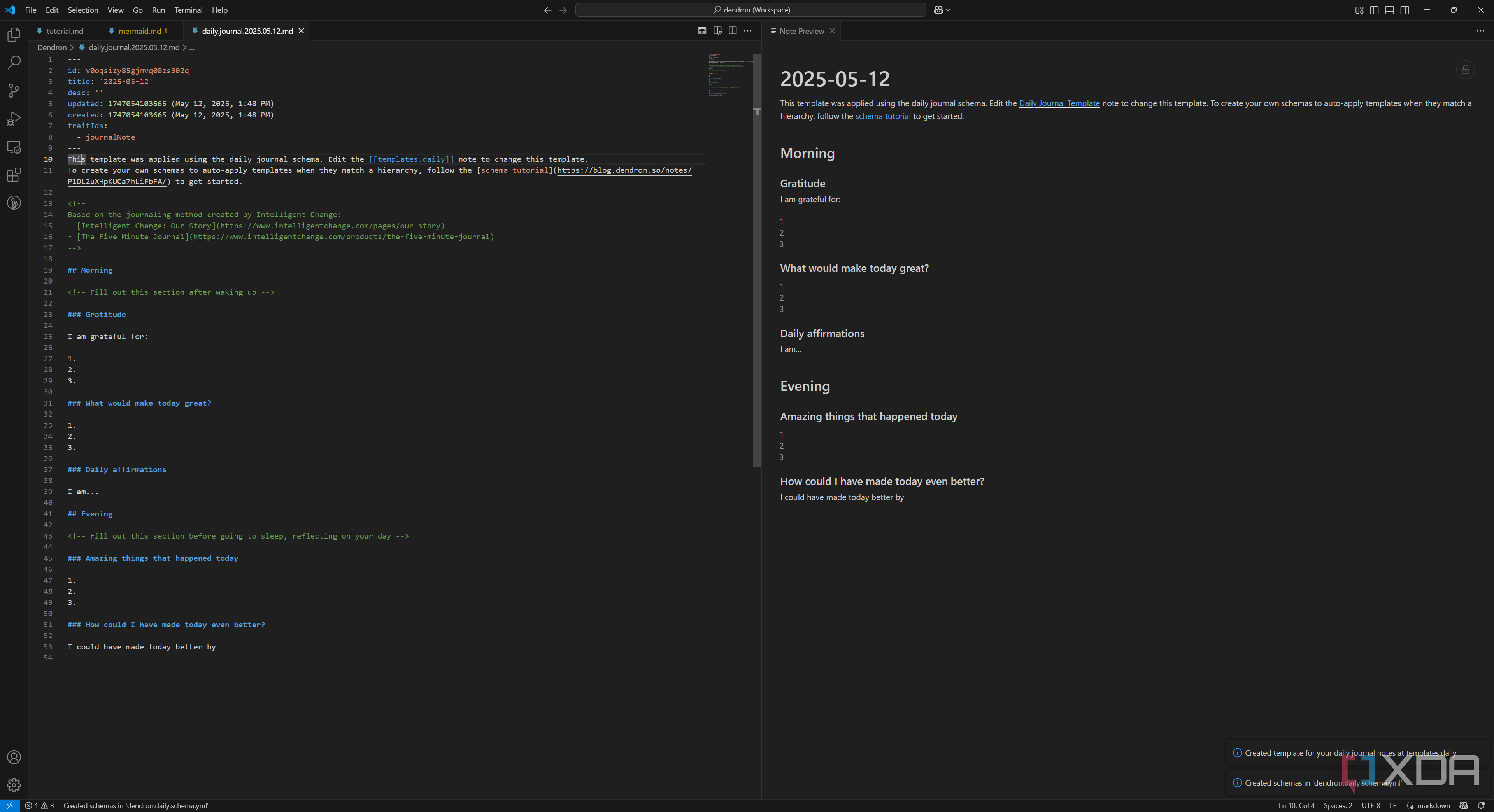Expand breadcrumb chevron after daily.journal.2025.05.12.md
Image resolution: width=1494 pixels, height=812 pixels.
click(184, 47)
